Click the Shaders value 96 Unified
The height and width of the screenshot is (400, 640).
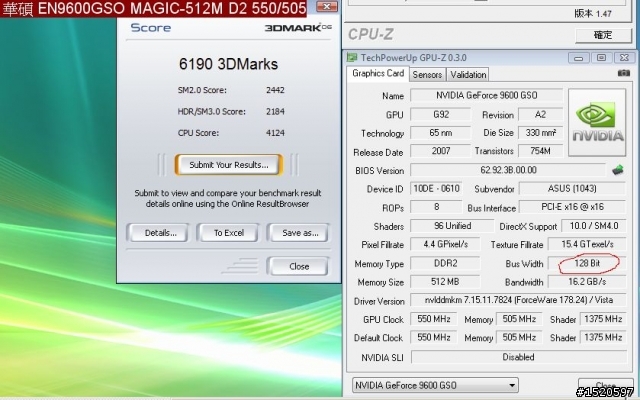452,226
